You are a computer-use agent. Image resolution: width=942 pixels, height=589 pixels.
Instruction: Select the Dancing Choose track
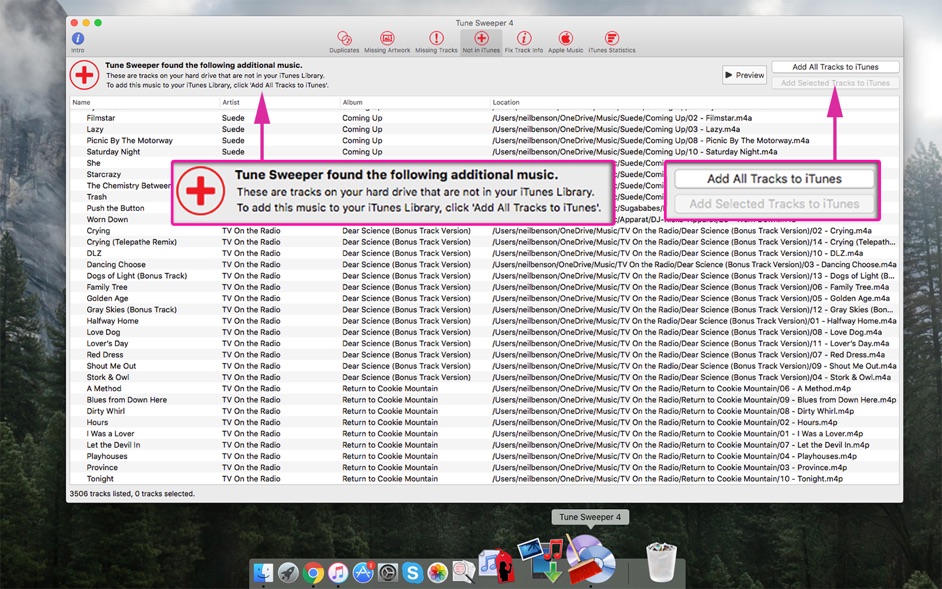pyautogui.click(x=484, y=264)
